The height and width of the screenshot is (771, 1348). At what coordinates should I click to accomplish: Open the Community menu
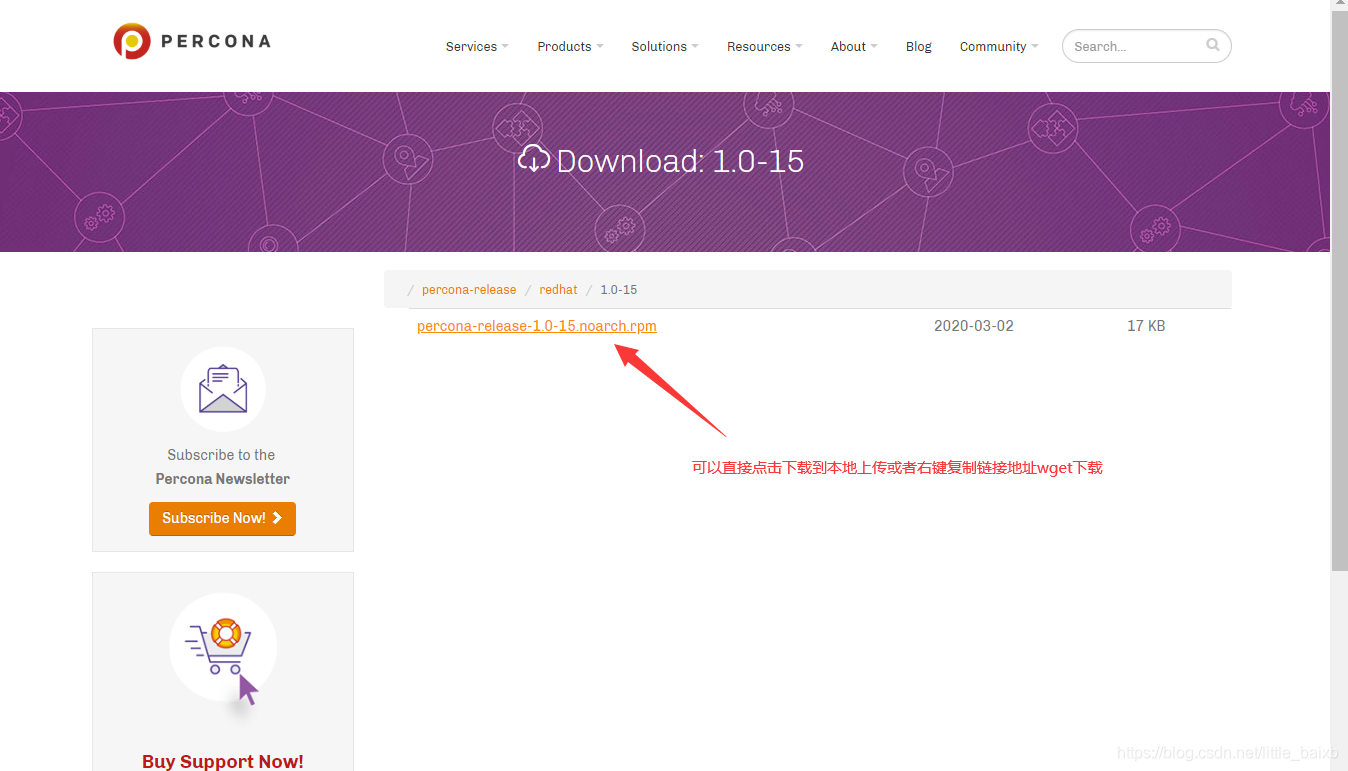999,47
